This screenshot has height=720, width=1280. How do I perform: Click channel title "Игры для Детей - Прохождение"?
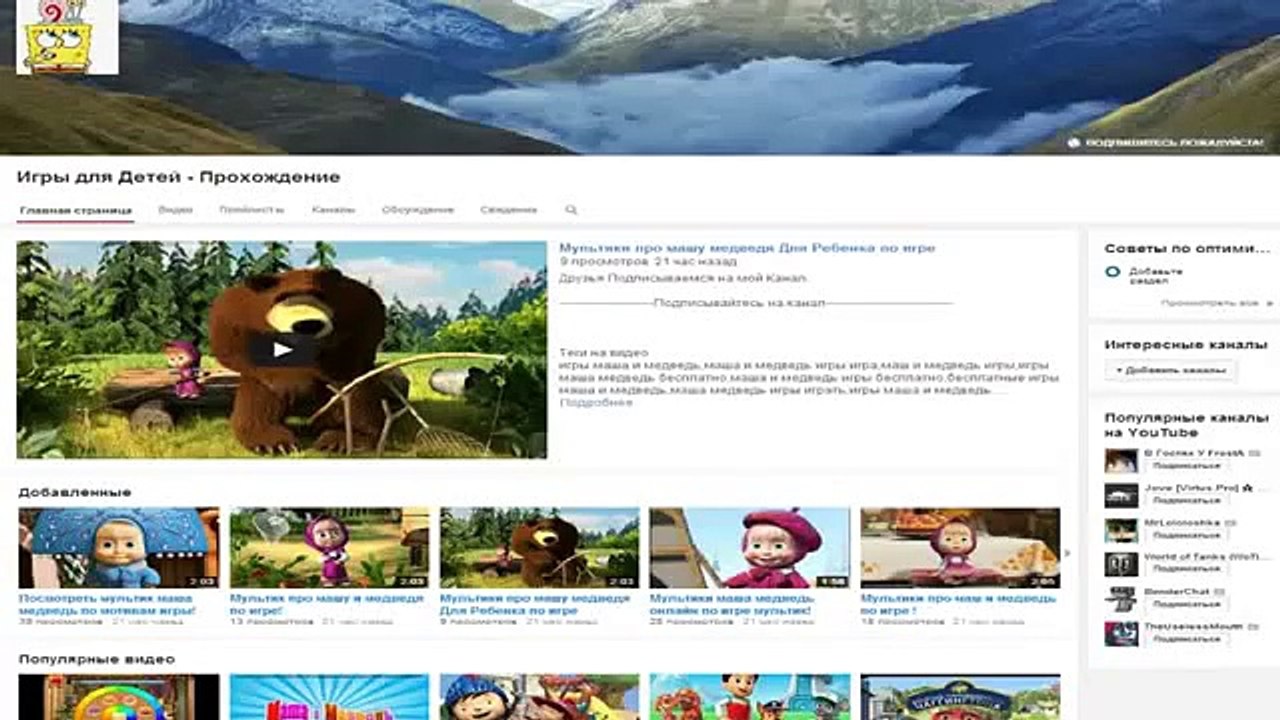click(x=179, y=177)
